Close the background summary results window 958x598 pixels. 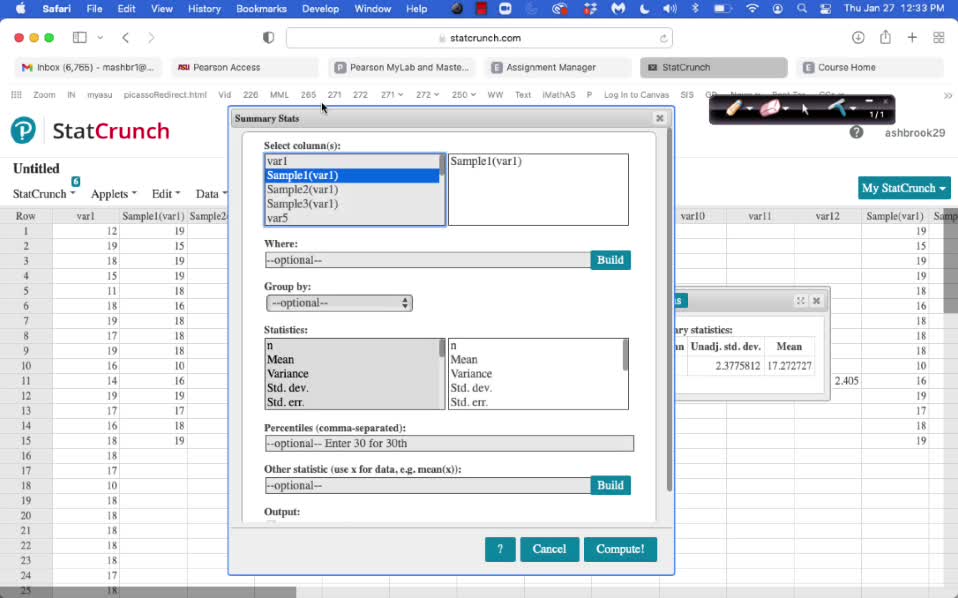[816, 301]
